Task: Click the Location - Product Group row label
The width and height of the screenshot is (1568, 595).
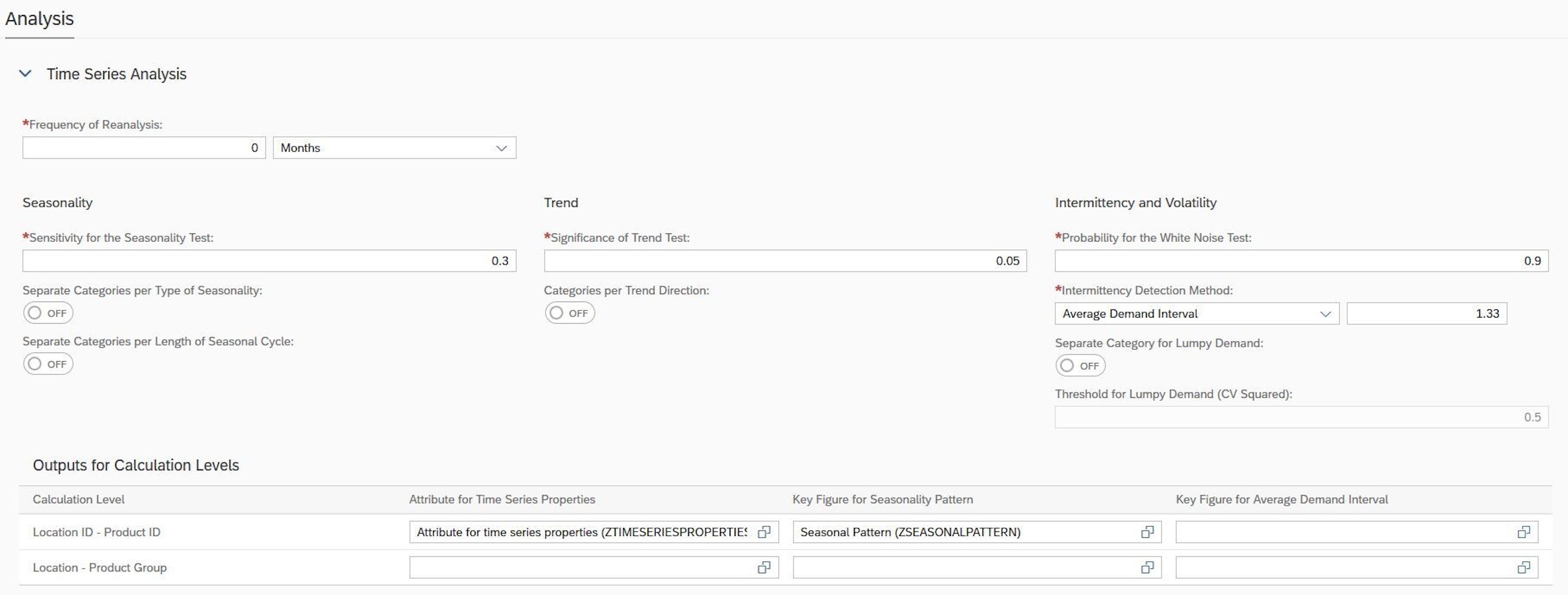Action: 100,568
